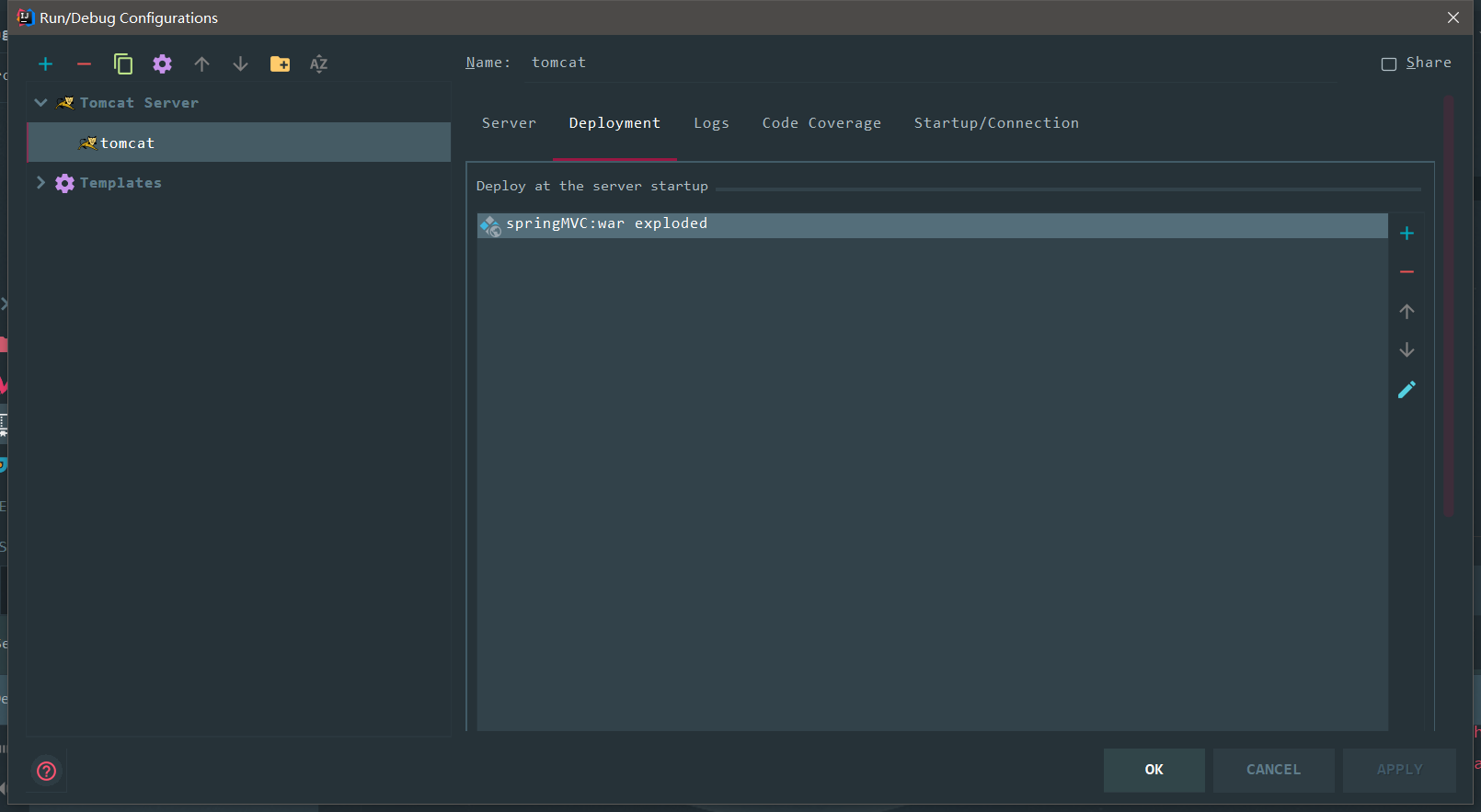Select the springMVC:war exploded artifact
Image resolution: width=1481 pixels, height=812 pixels.
pyautogui.click(x=607, y=224)
